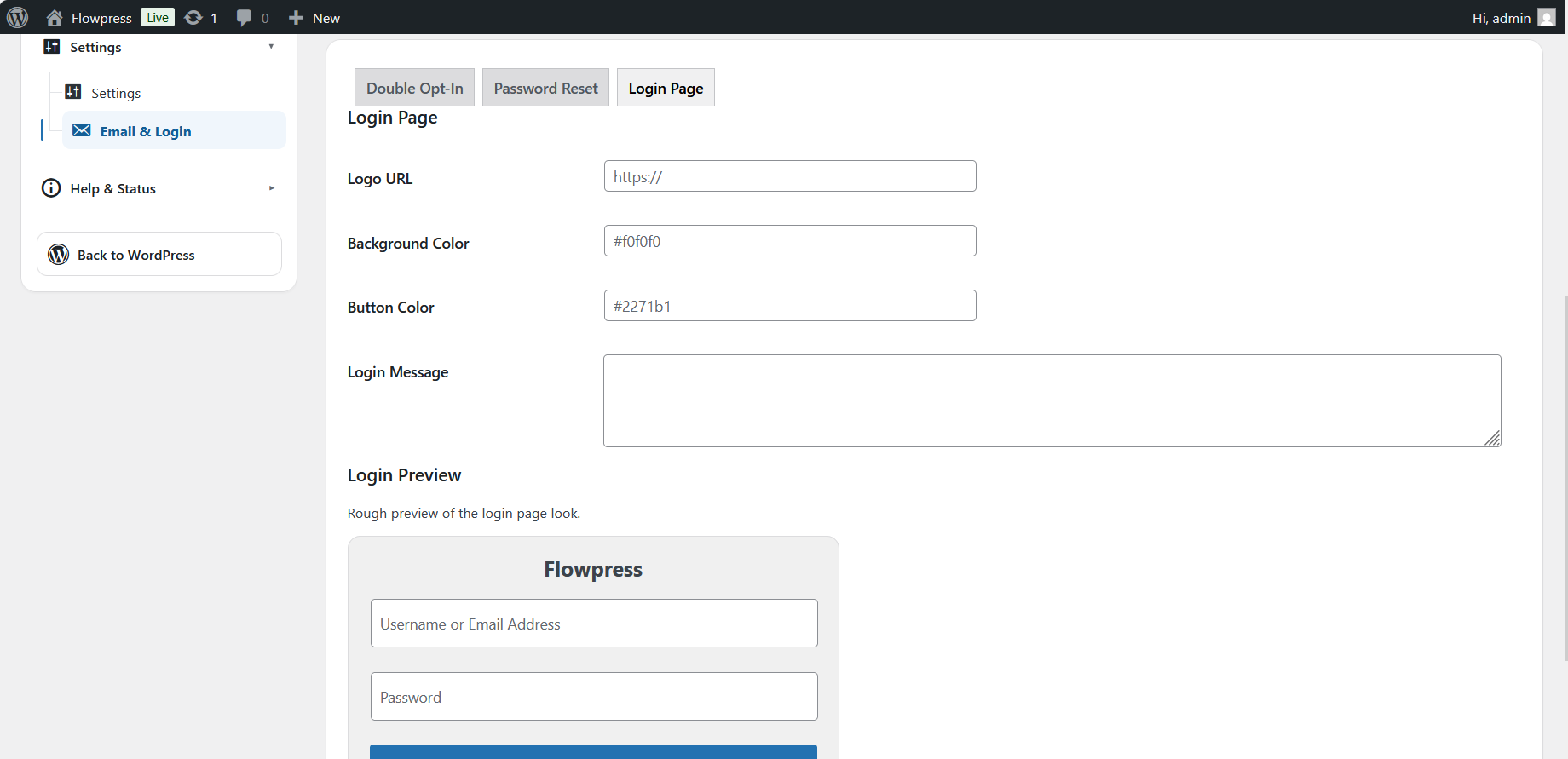
Task: Click the Settings section header label
Action: click(95, 47)
